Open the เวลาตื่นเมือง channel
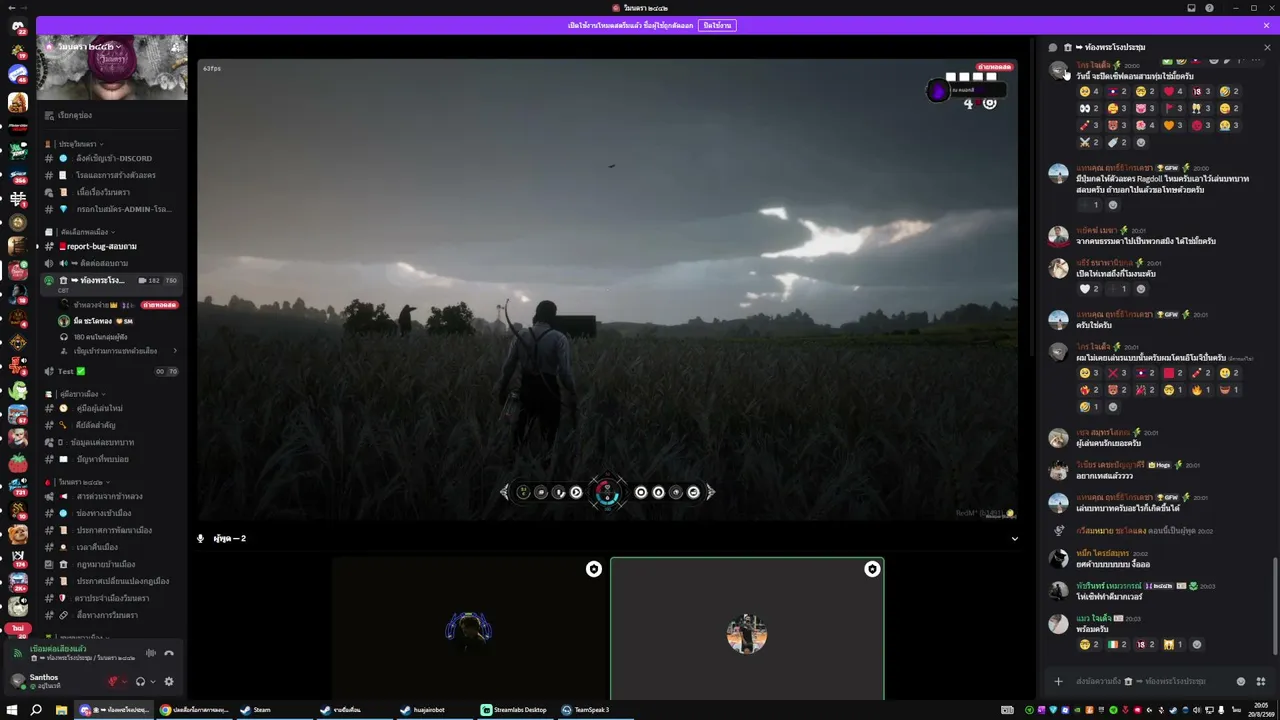1280x720 pixels. (x=112, y=547)
